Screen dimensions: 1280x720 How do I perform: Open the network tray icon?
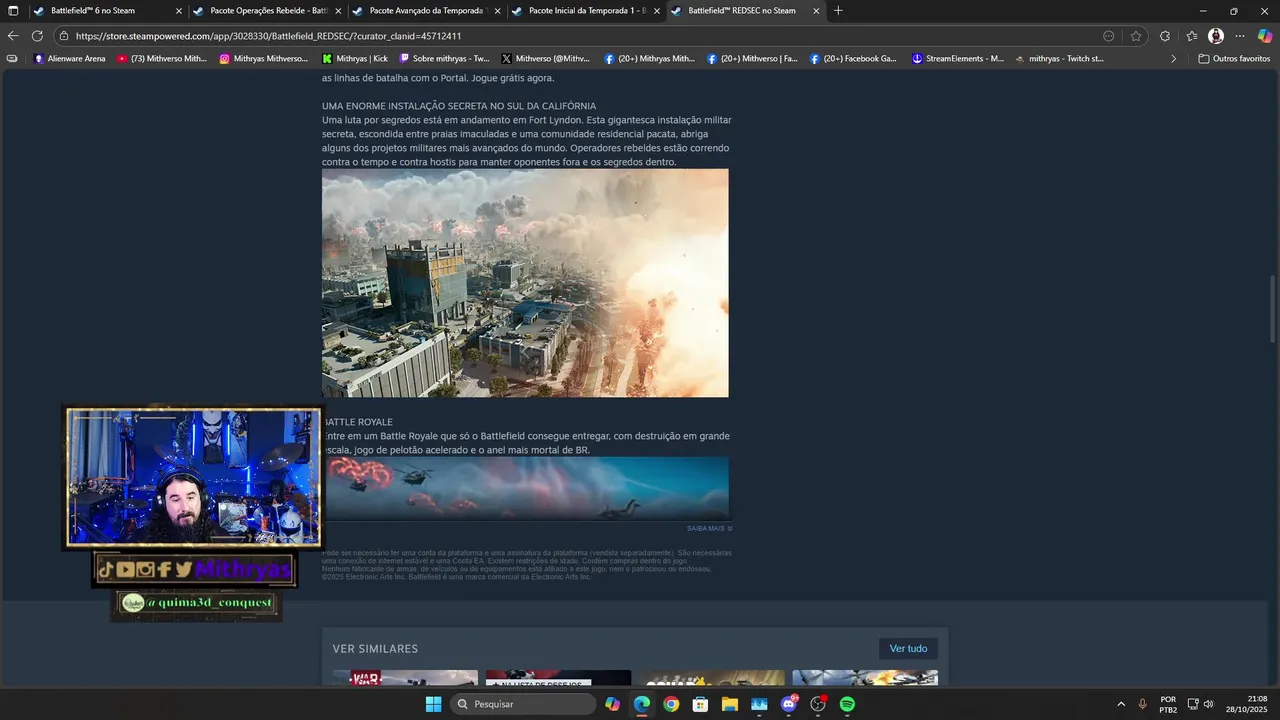click(1193, 704)
